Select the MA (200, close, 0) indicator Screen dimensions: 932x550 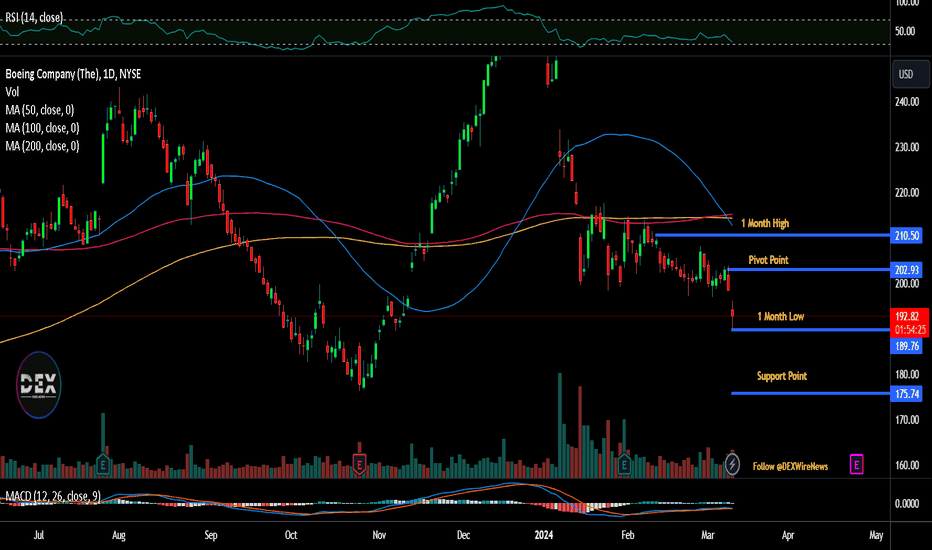[42, 146]
